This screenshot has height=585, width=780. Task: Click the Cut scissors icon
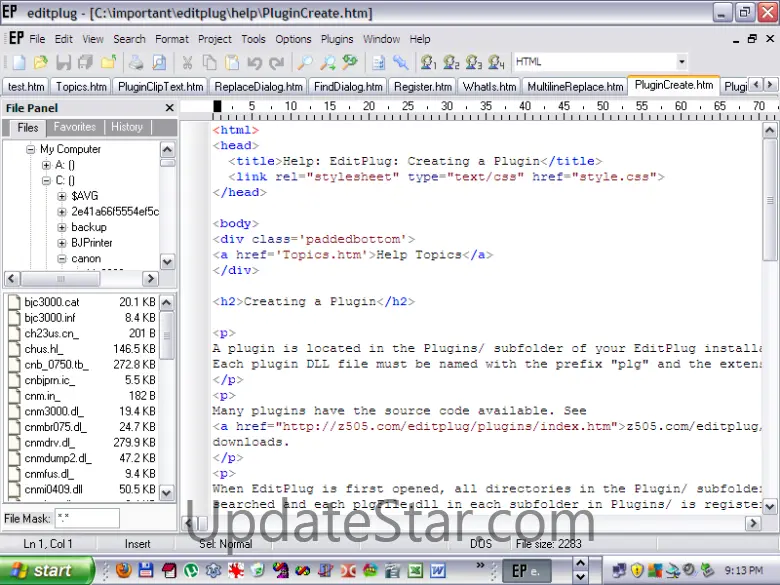click(x=187, y=62)
